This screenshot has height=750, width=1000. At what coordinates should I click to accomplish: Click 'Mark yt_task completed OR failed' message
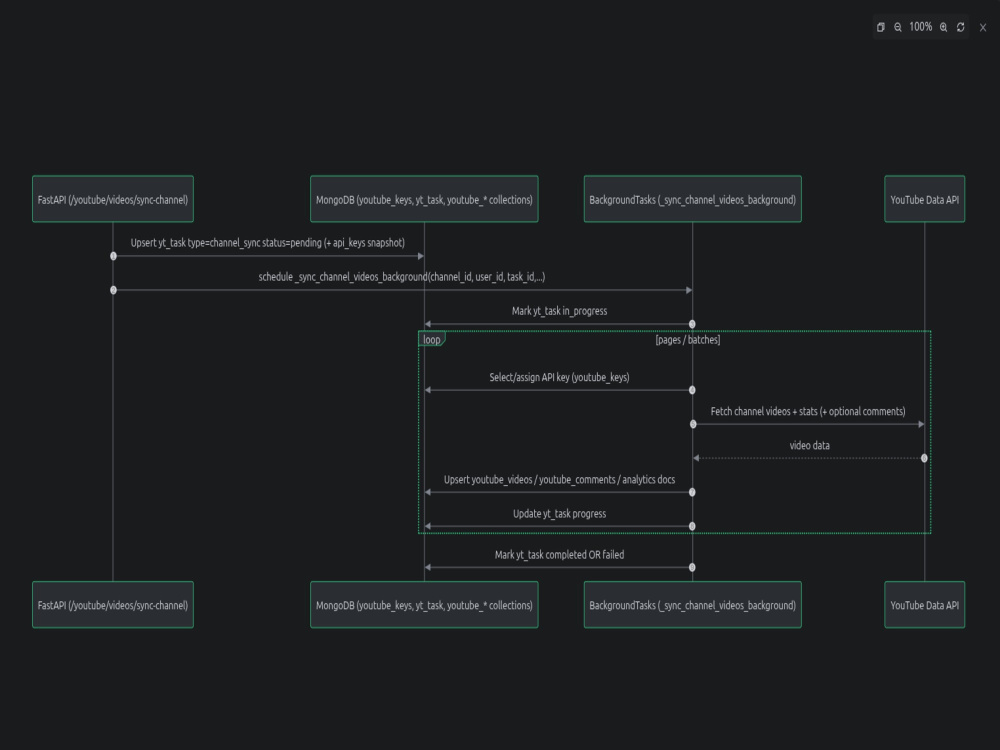(x=559, y=555)
